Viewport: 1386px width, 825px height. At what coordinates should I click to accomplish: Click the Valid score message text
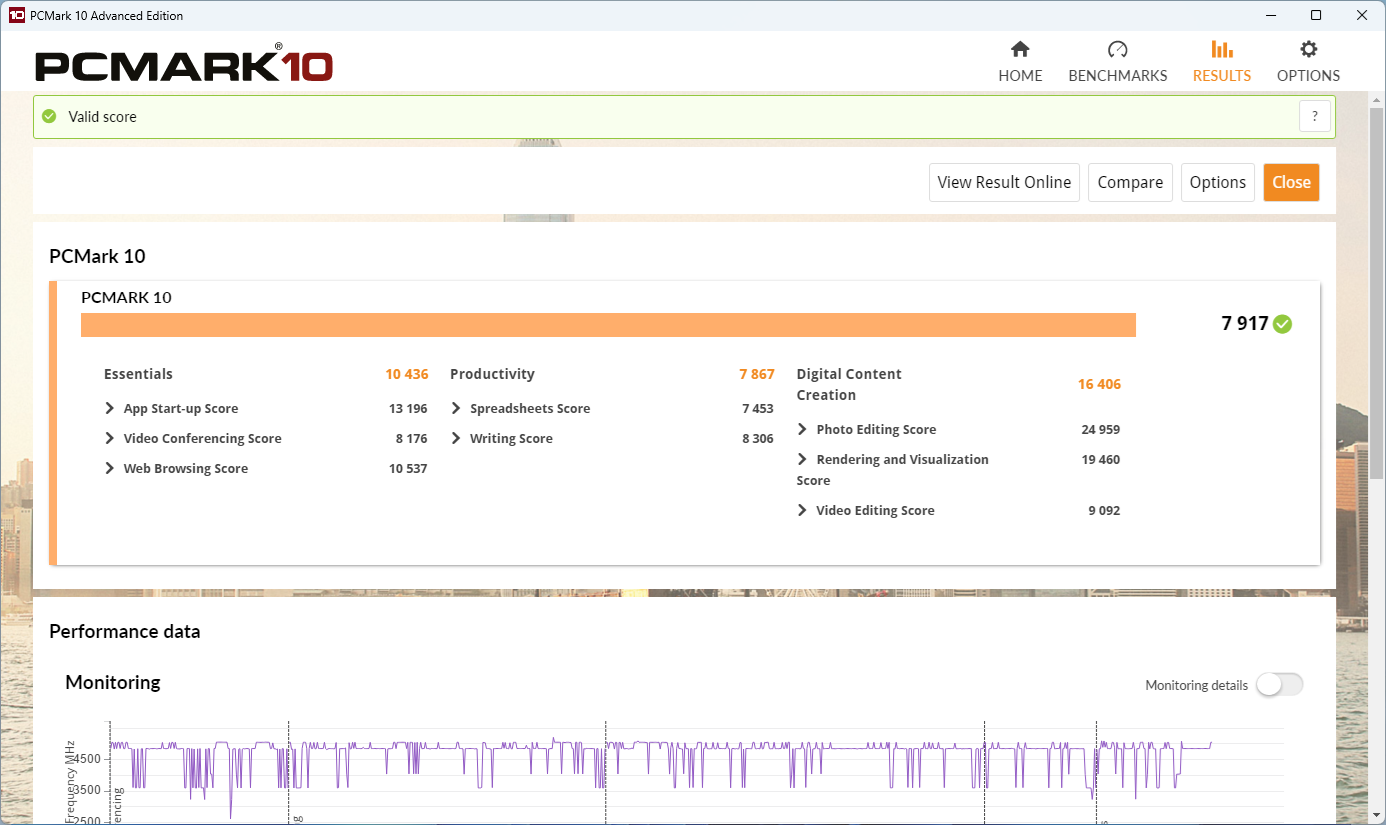click(x=102, y=116)
